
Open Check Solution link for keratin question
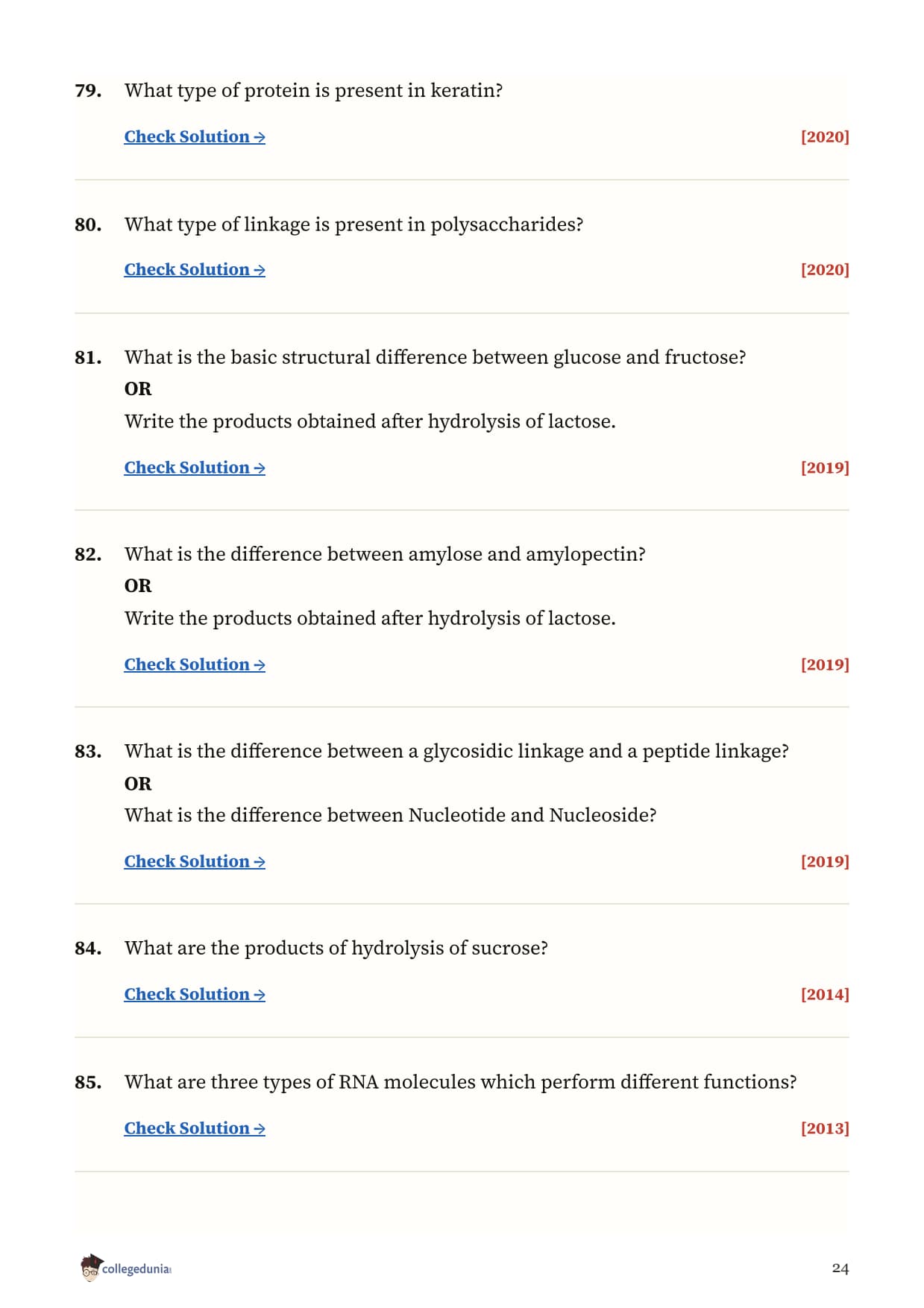(x=195, y=137)
